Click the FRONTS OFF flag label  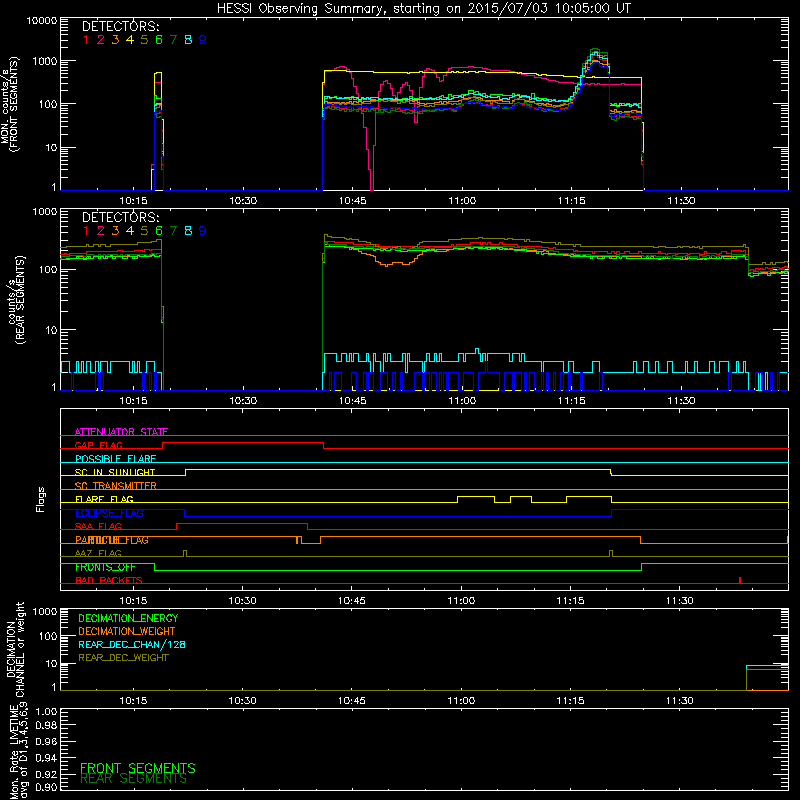[x=105, y=567]
